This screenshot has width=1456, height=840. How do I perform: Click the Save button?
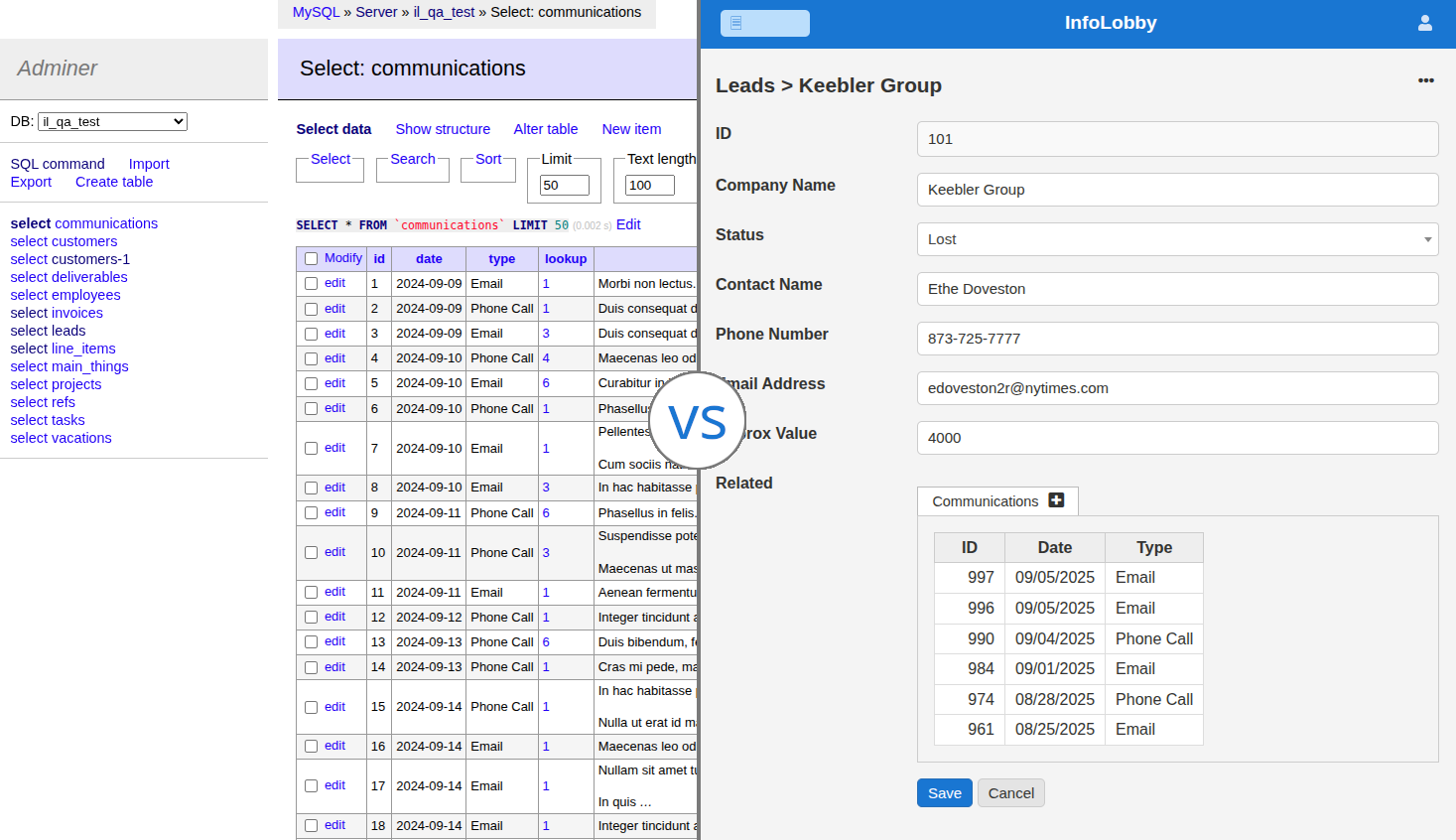pos(943,792)
